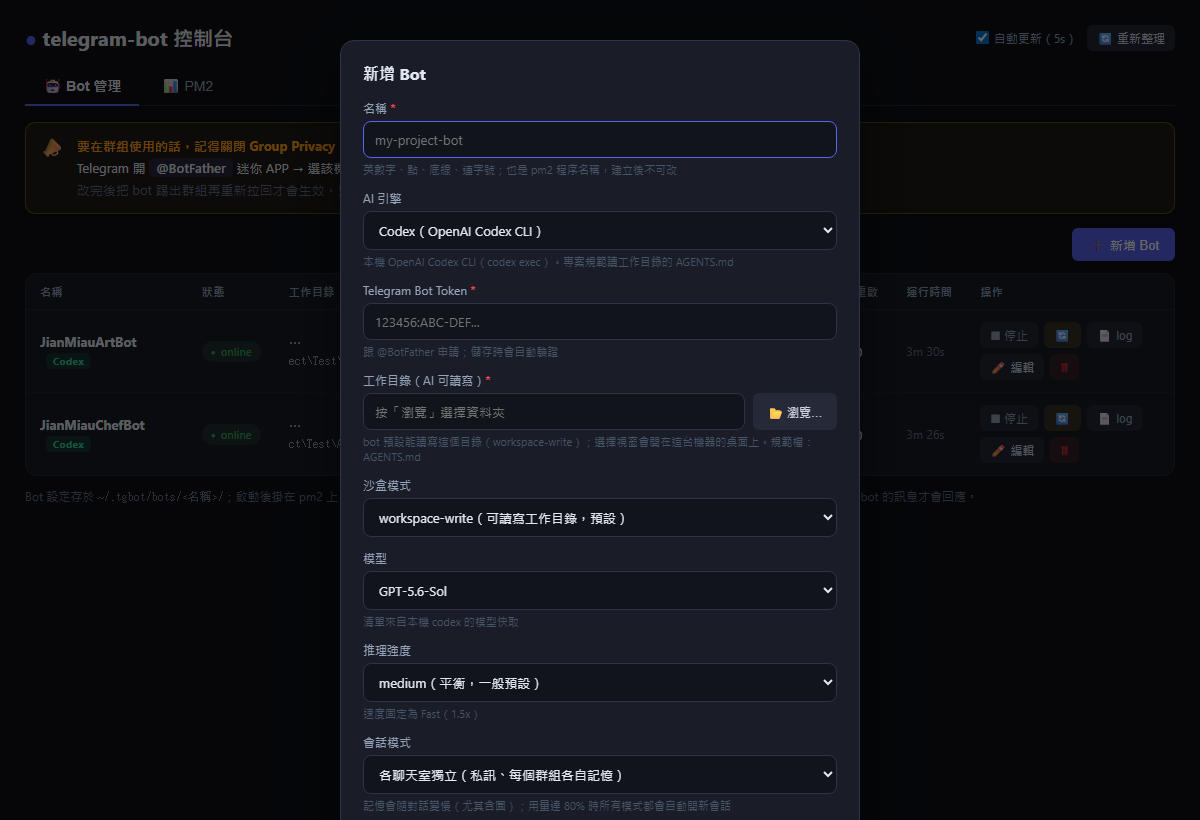Image resolution: width=1200 pixels, height=820 pixels.
Task: Open the 推理強度 medium dropdown
Action: pyautogui.click(x=600, y=683)
